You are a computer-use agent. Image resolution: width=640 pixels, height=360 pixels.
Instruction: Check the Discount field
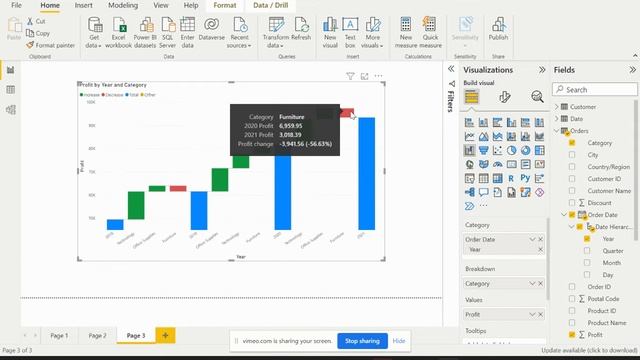point(572,202)
